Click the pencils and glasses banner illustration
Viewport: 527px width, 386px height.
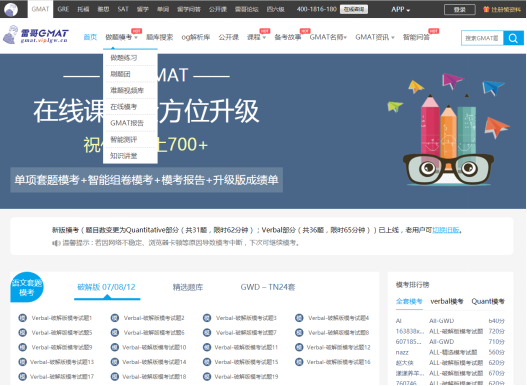pos(449,129)
